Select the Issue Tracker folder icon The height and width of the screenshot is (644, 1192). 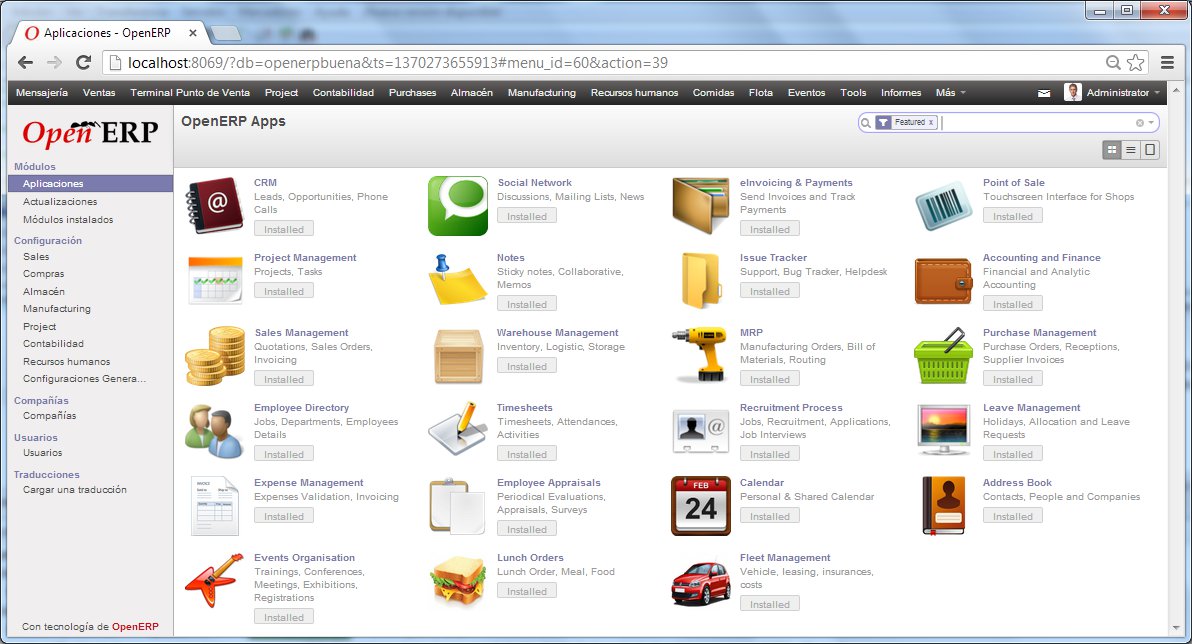click(701, 281)
